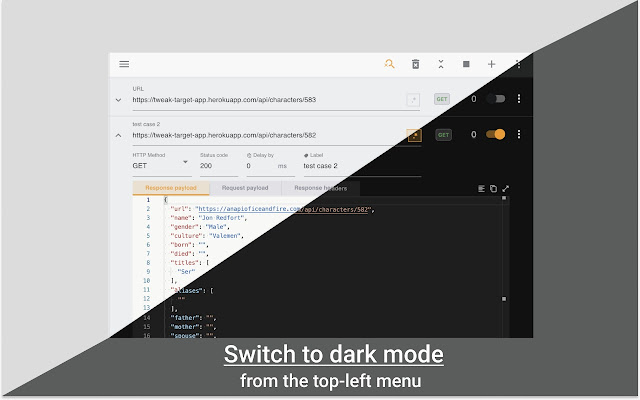Click the hit counter 0 in characters/583 row

click(x=473, y=99)
